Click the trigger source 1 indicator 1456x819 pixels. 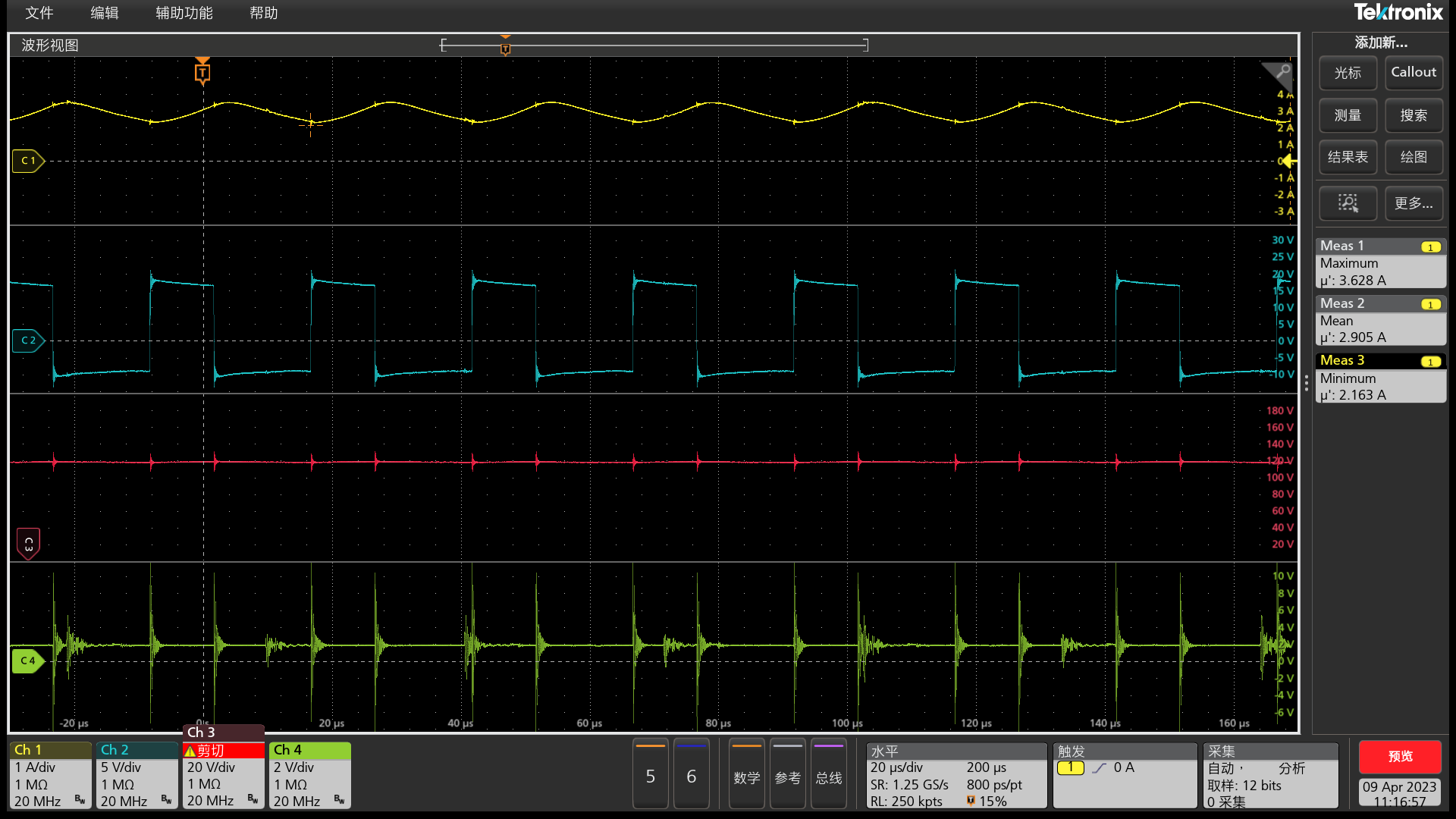[1071, 767]
